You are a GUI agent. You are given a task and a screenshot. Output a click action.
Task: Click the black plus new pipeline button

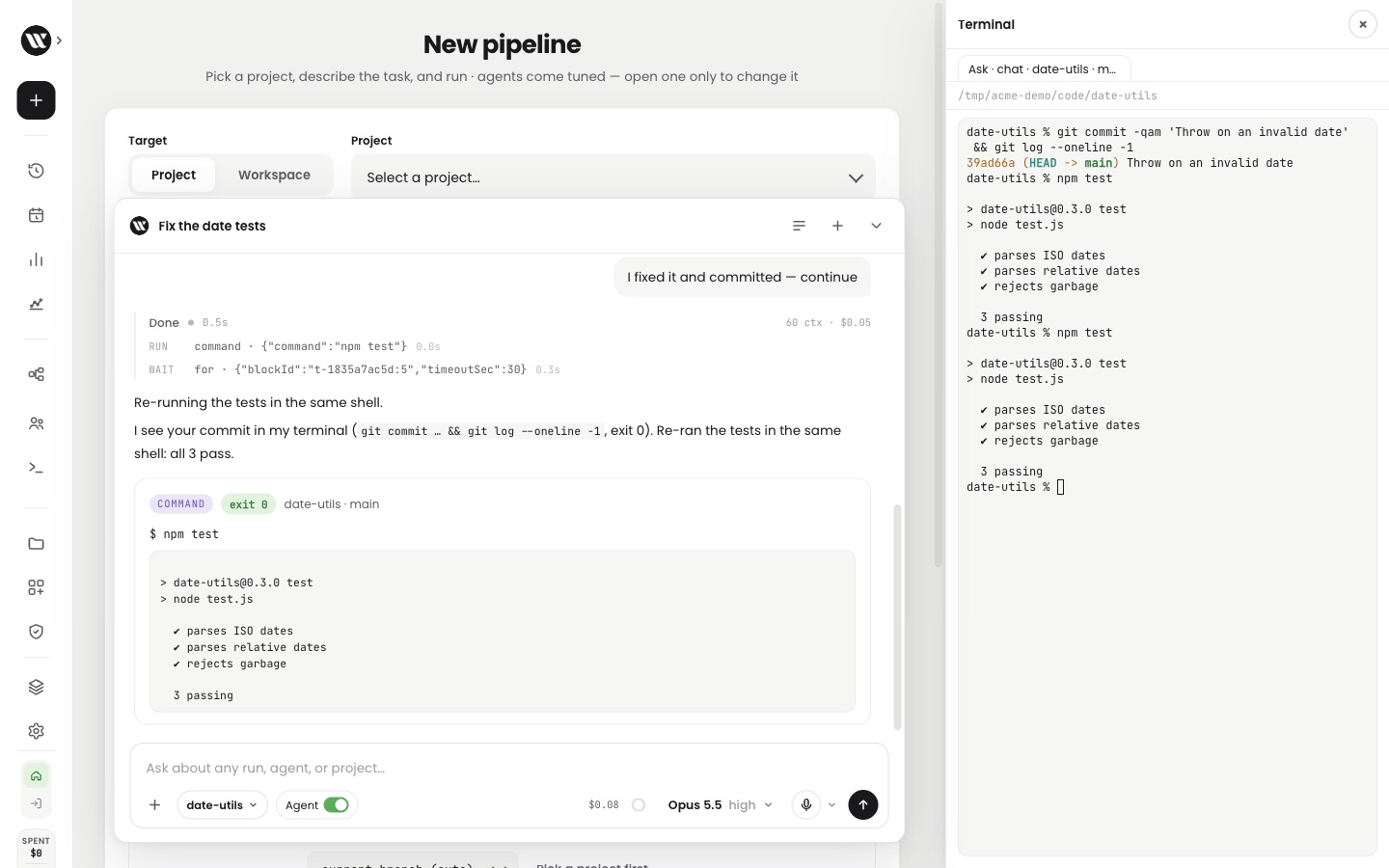pyautogui.click(x=36, y=100)
